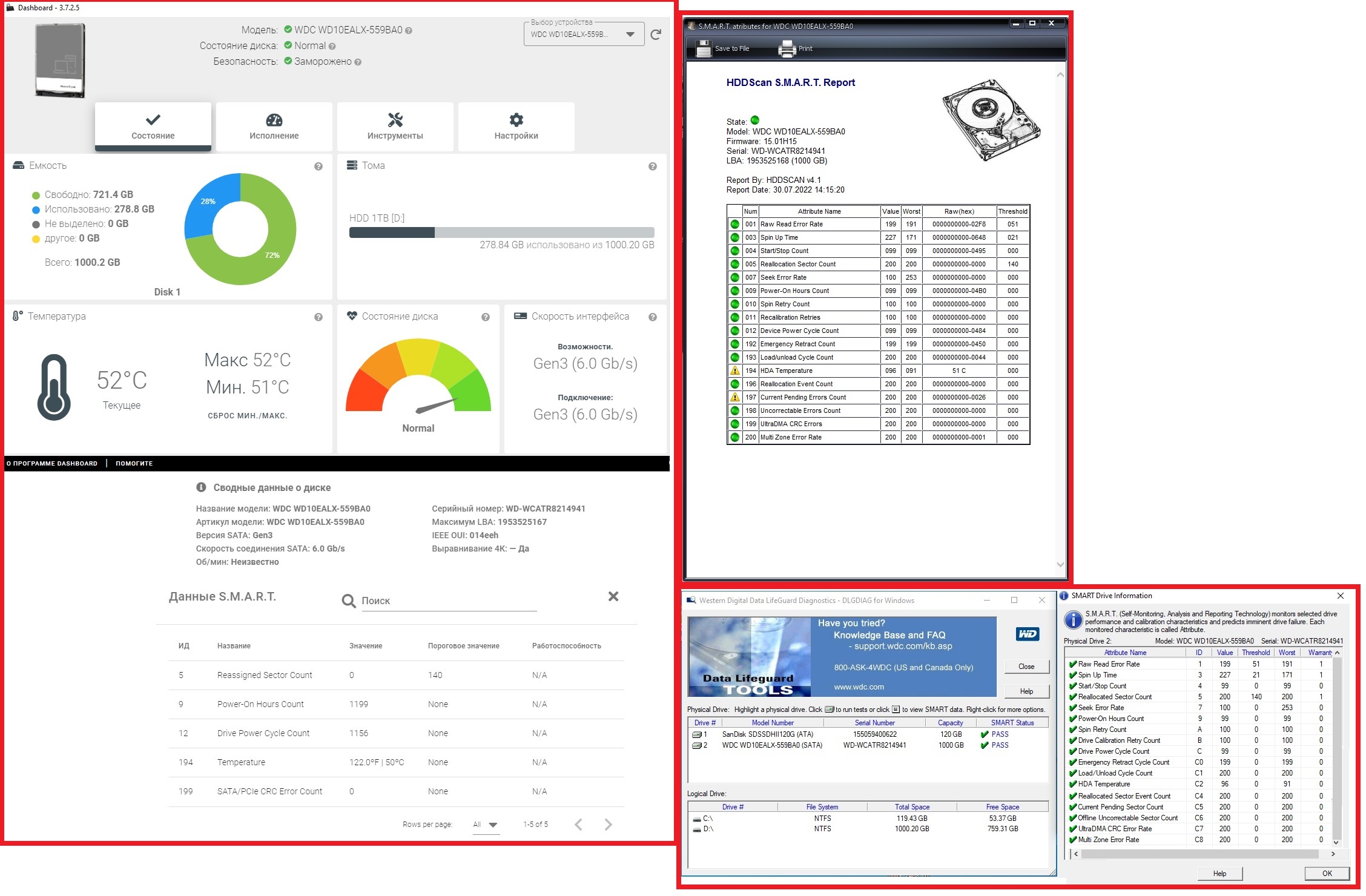Click the Print icon in HDDScan

coord(787,48)
